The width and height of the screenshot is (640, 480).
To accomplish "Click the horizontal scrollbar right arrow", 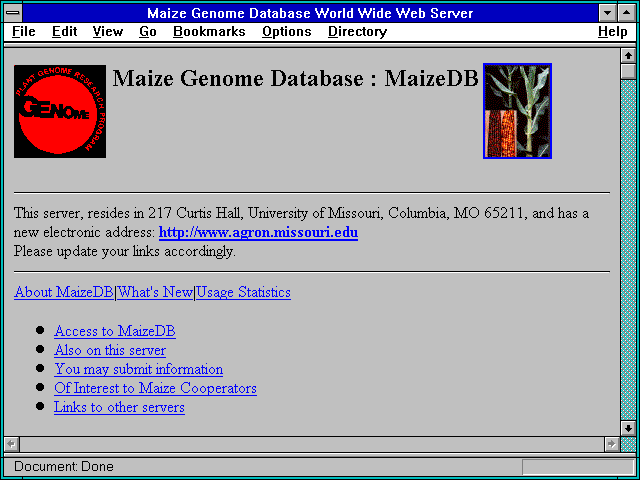I will [x=611, y=444].
